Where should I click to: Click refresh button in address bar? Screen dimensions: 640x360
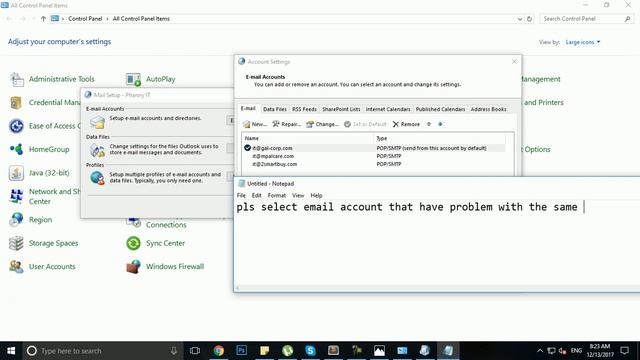click(x=529, y=19)
